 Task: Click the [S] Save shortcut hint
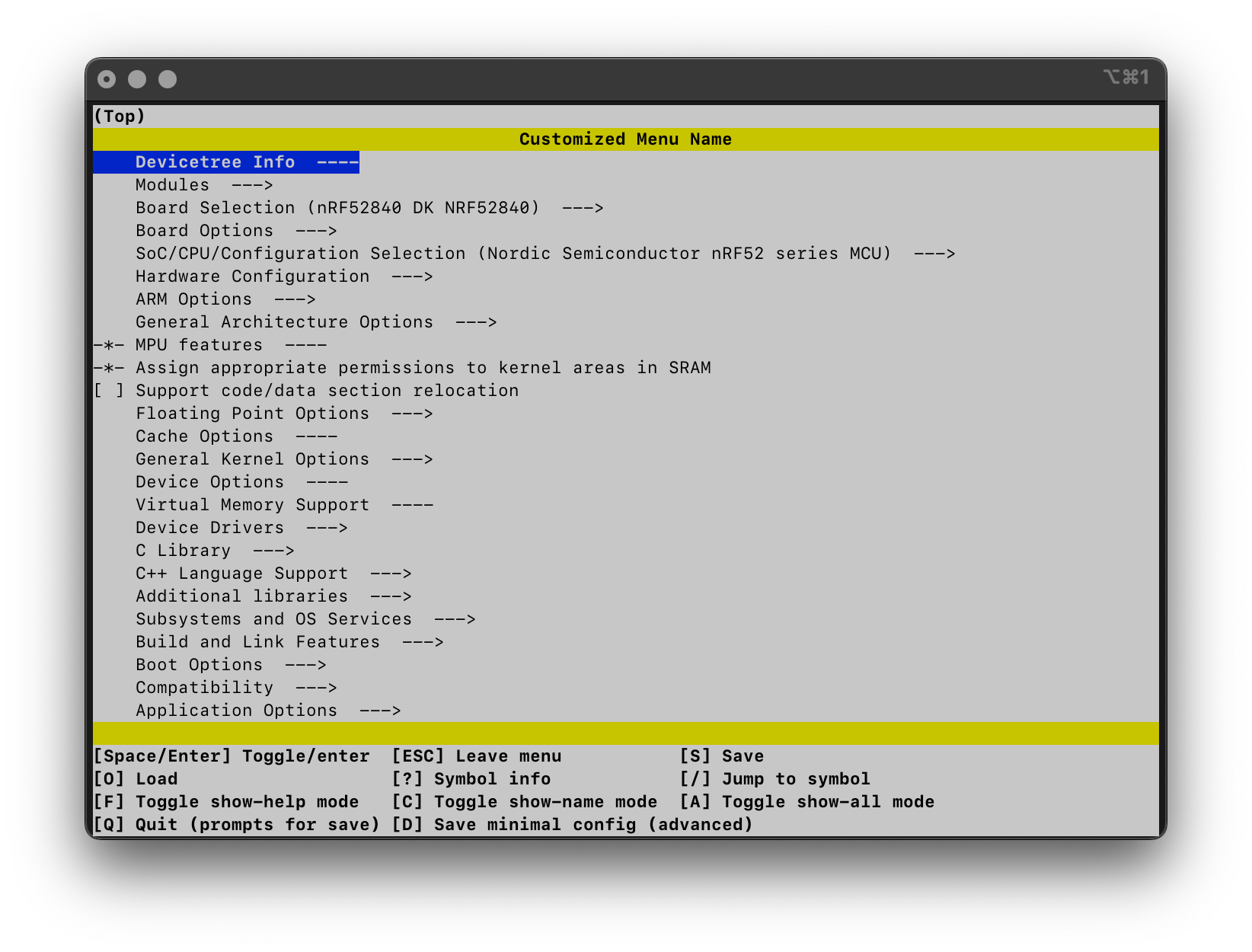(721, 756)
